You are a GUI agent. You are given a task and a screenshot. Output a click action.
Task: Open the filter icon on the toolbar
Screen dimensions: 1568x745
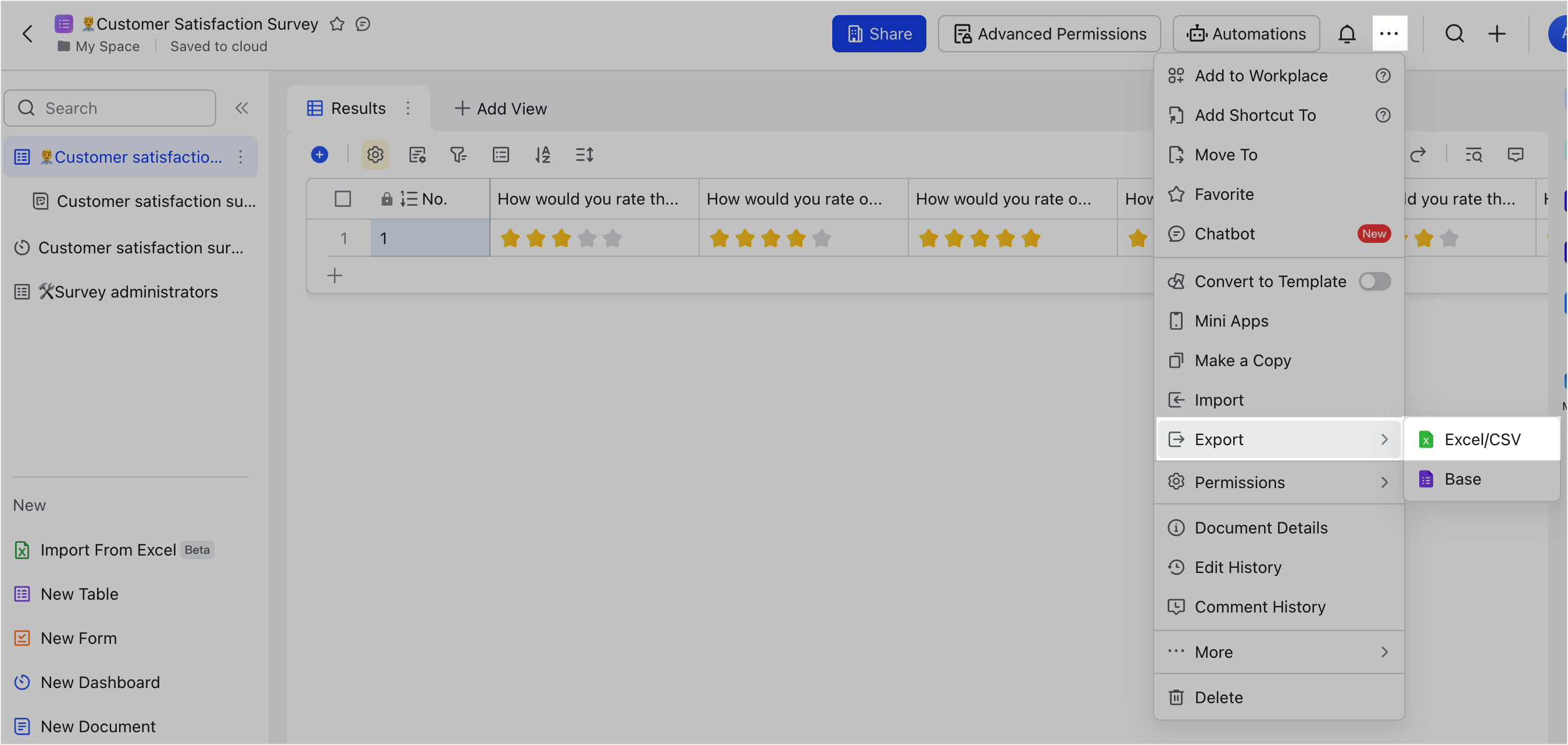point(459,155)
